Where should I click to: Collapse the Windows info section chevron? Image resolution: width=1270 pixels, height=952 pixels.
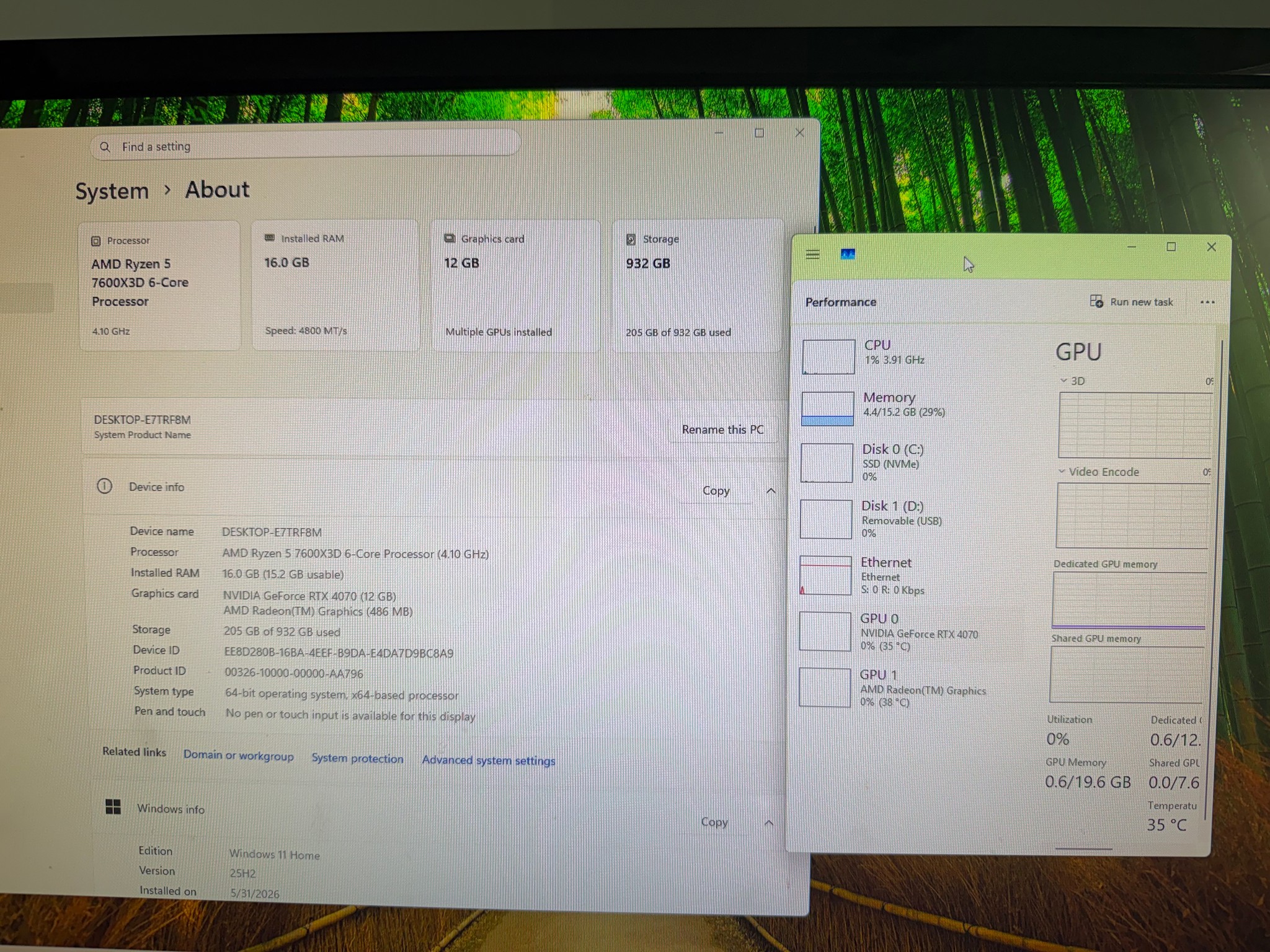(x=769, y=823)
